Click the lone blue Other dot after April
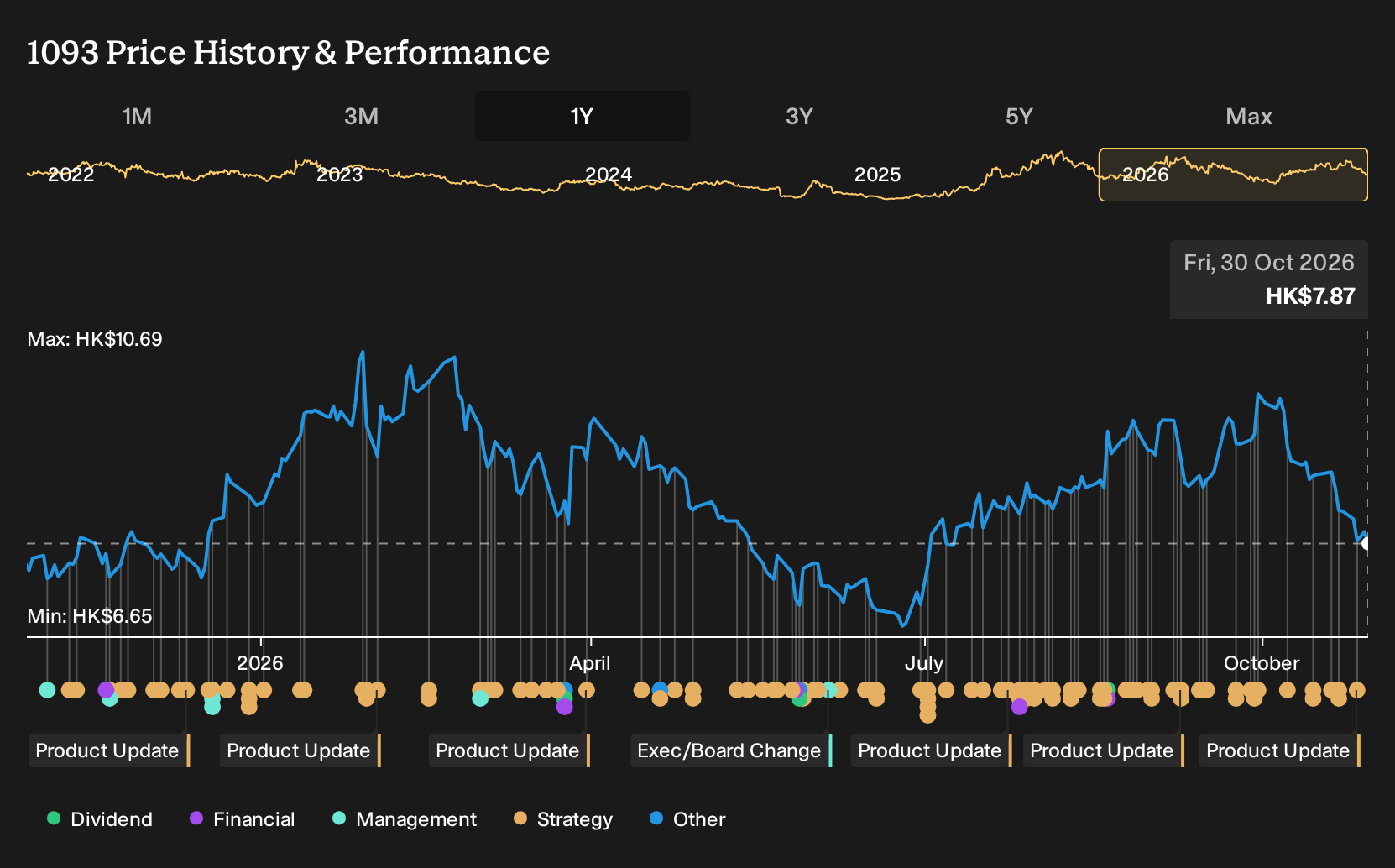The width and height of the screenshot is (1395, 868). [x=660, y=690]
